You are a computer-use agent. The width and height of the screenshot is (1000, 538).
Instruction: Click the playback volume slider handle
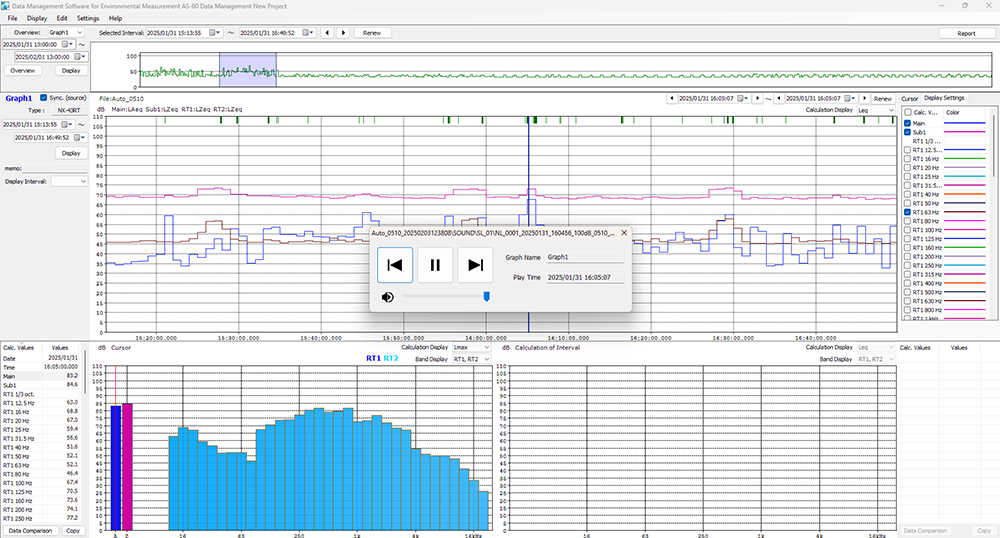487,296
